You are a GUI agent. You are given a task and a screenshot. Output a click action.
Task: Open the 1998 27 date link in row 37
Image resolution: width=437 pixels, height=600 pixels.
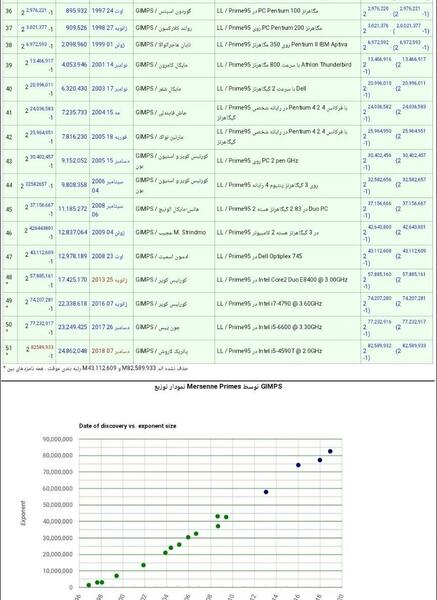109,28
